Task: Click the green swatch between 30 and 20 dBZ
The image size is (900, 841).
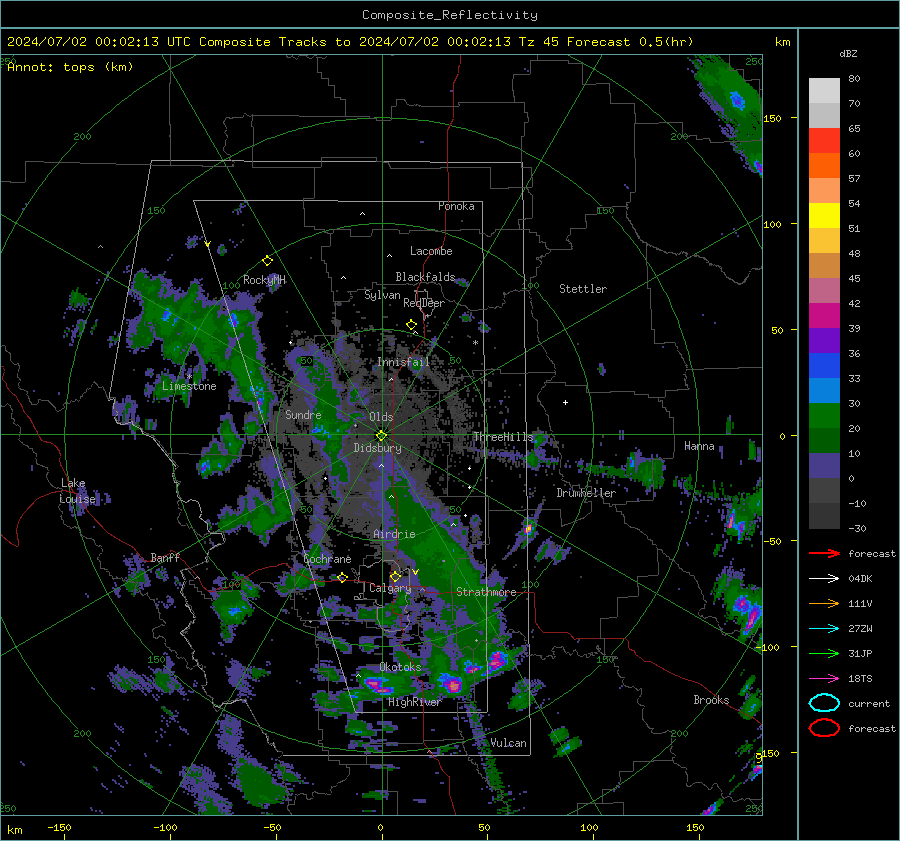Action: click(824, 416)
